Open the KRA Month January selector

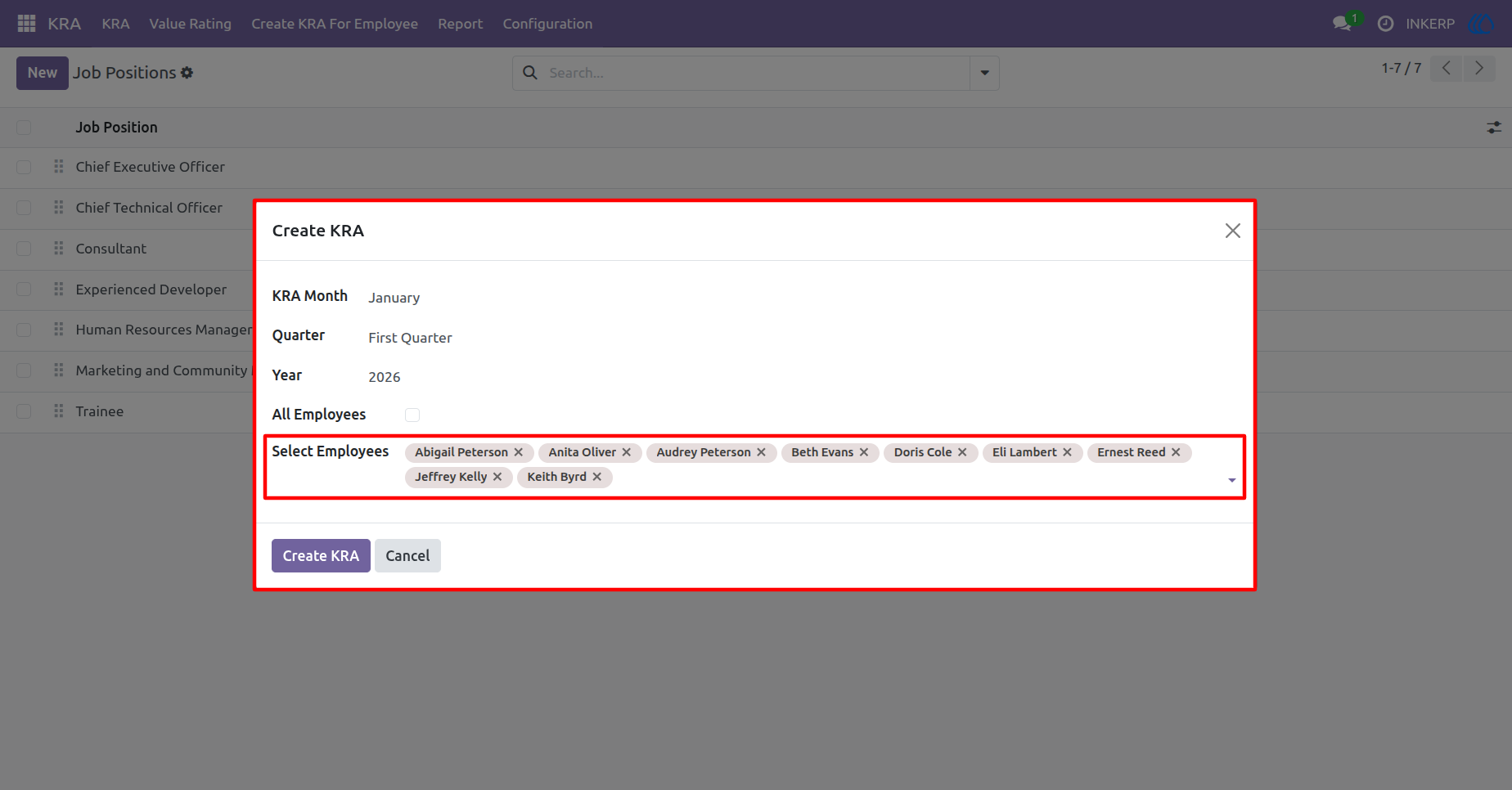pyautogui.click(x=394, y=298)
